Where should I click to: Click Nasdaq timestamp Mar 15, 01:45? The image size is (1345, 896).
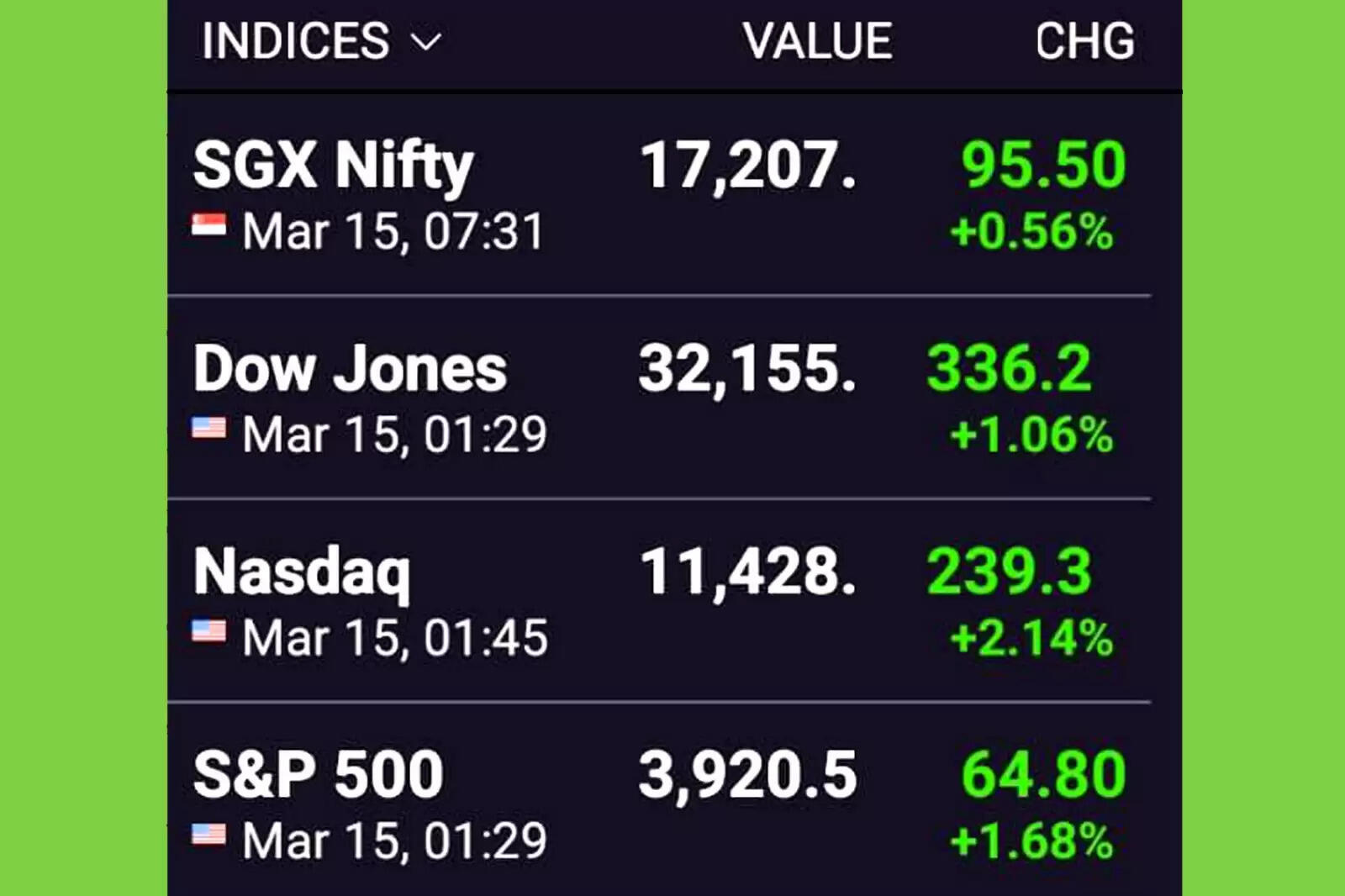(395, 638)
